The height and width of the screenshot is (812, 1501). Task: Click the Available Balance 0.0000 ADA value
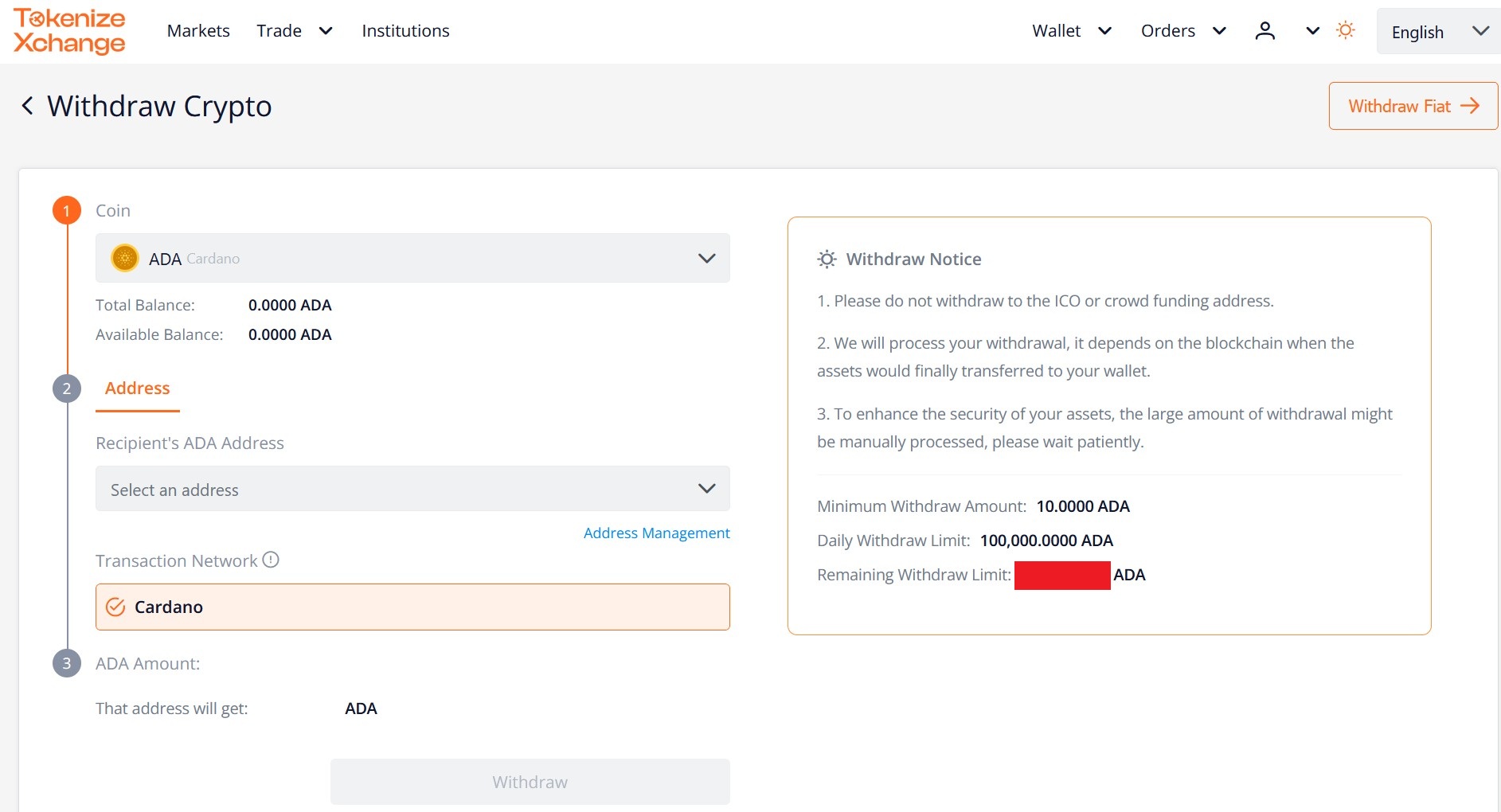pyautogui.click(x=290, y=334)
